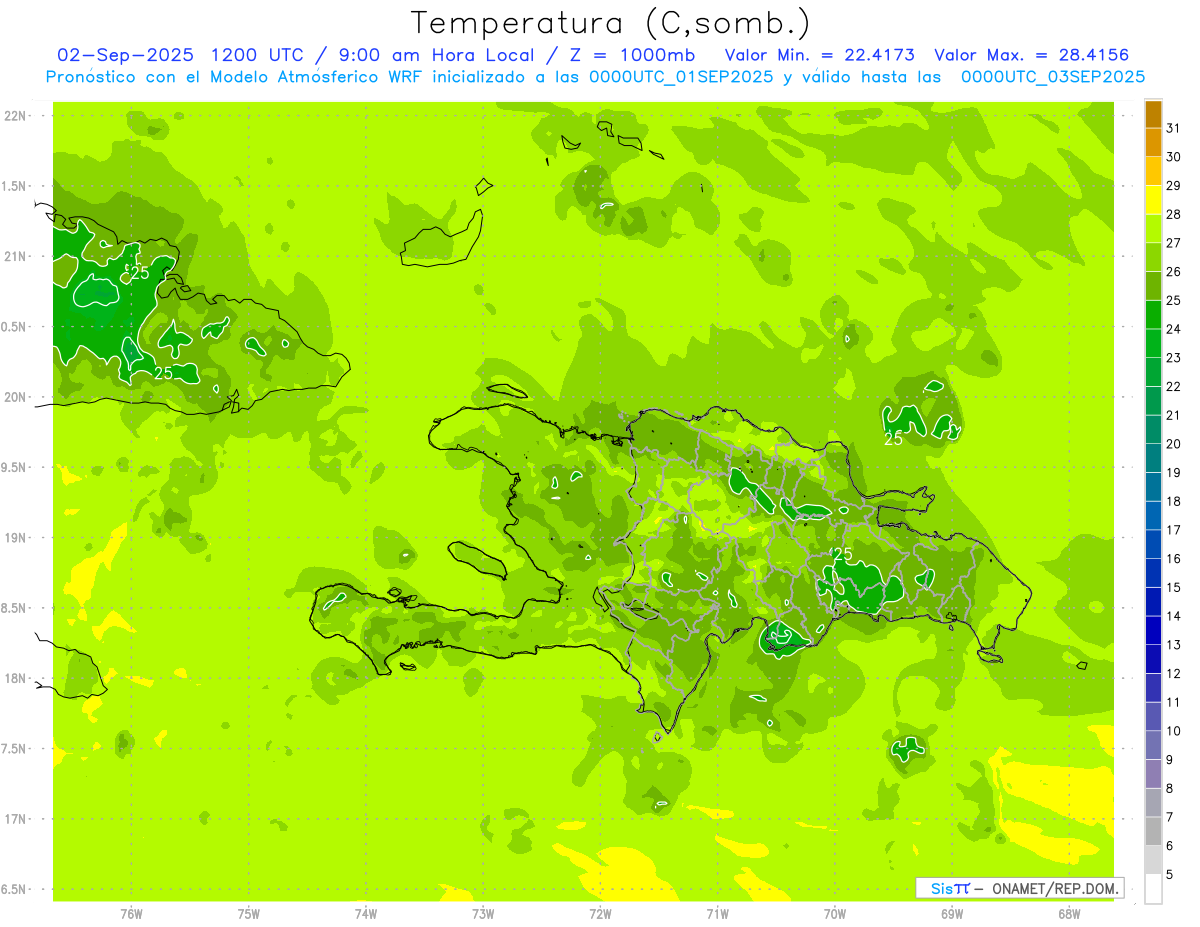
Task: Click the legend value label '31'
Action: 1174,127
